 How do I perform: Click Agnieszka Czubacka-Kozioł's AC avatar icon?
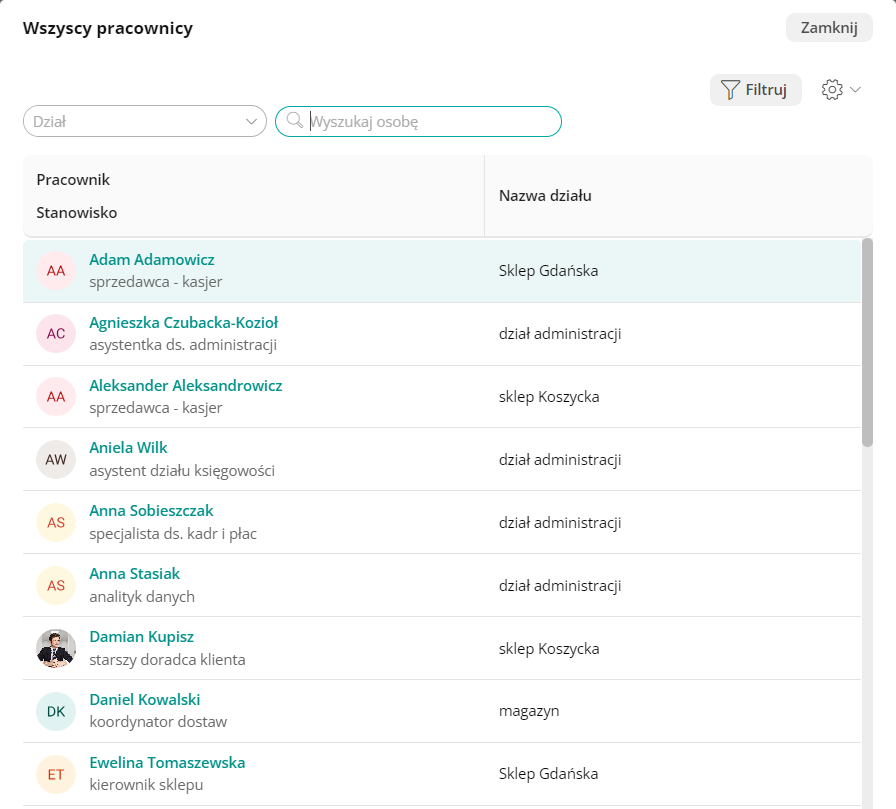[x=56, y=333]
